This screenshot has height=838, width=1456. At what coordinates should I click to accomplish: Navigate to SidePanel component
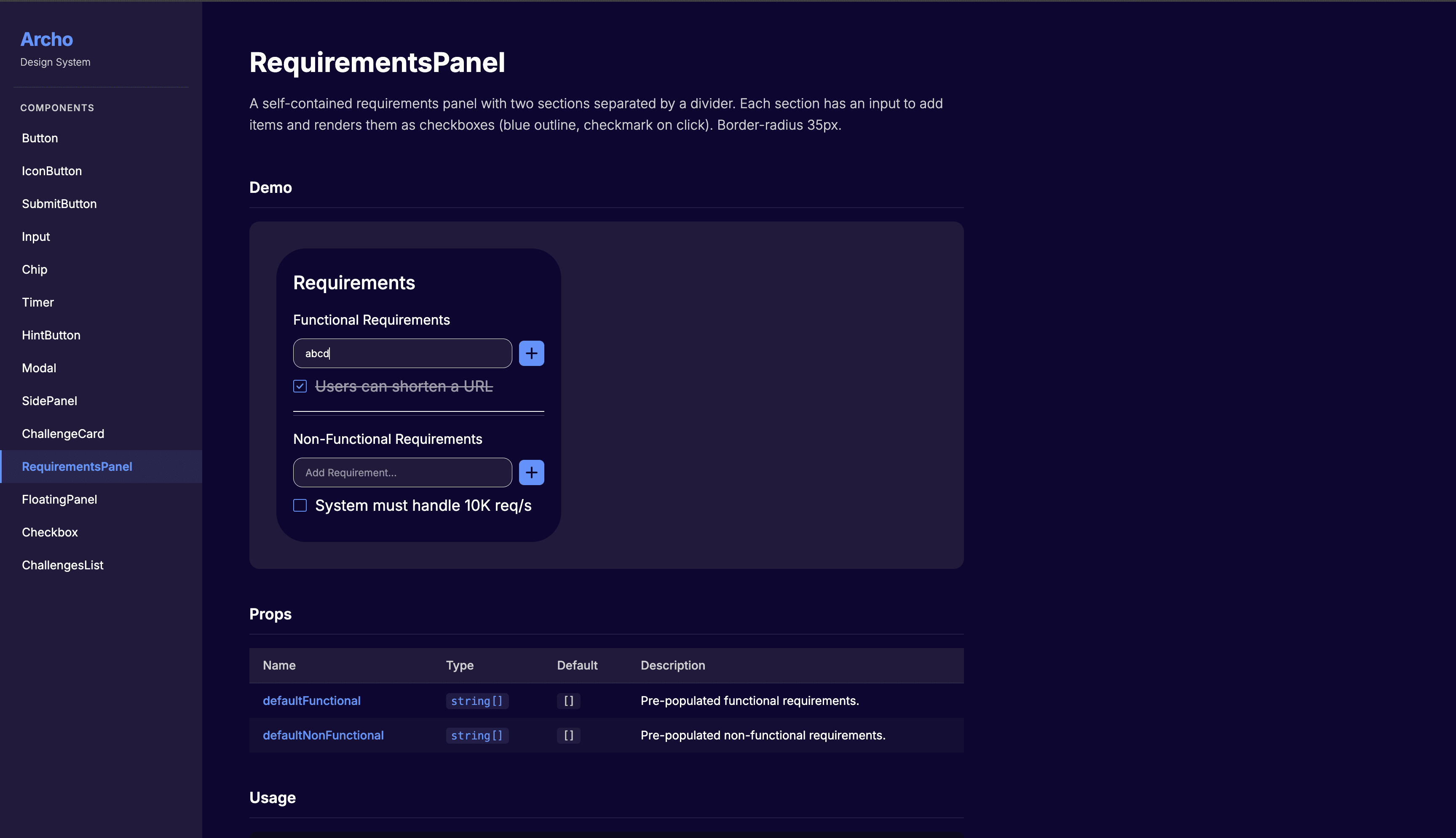pyautogui.click(x=50, y=400)
